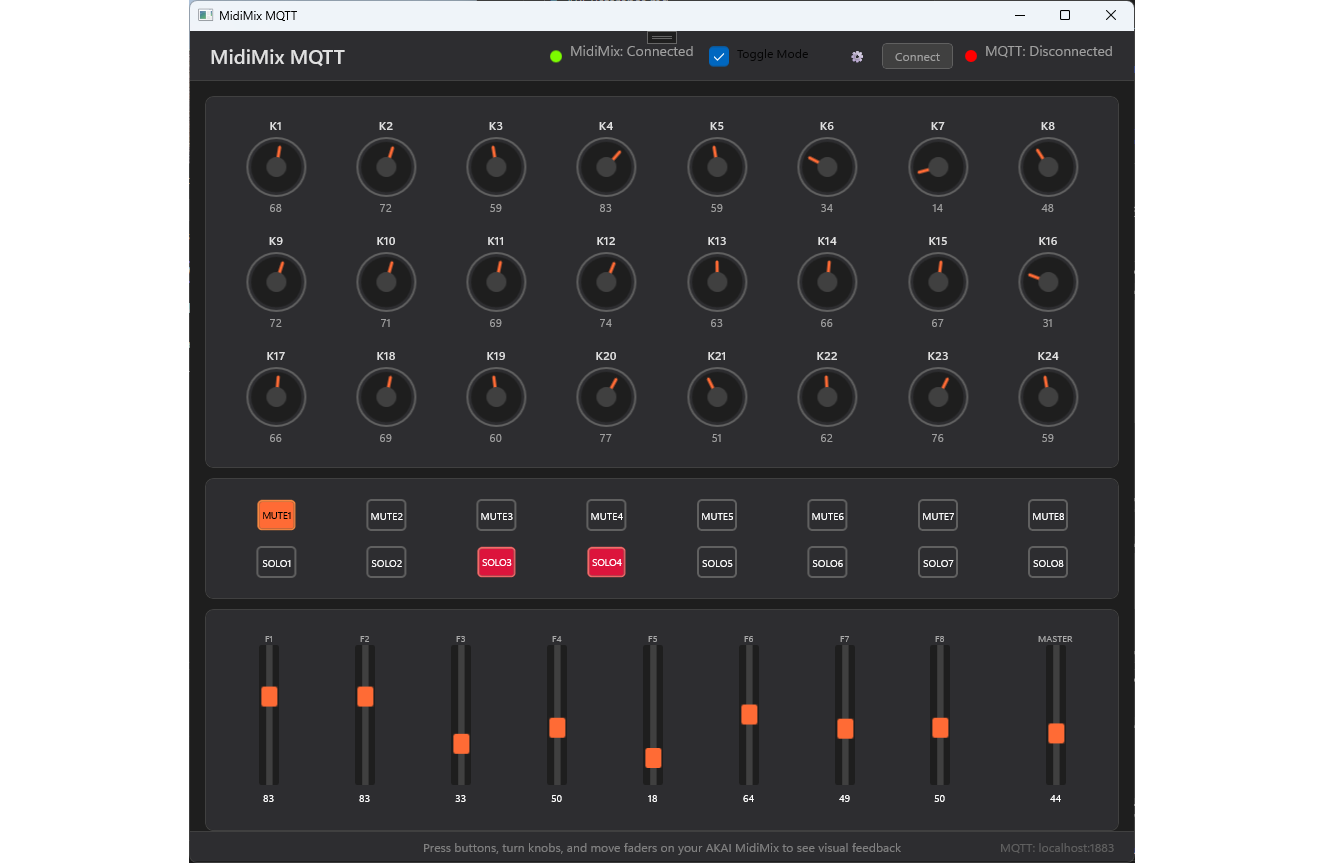Toggle the SOLO1 button
Image resolution: width=1324 pixels, height=863 pixels.
(276, 563)
